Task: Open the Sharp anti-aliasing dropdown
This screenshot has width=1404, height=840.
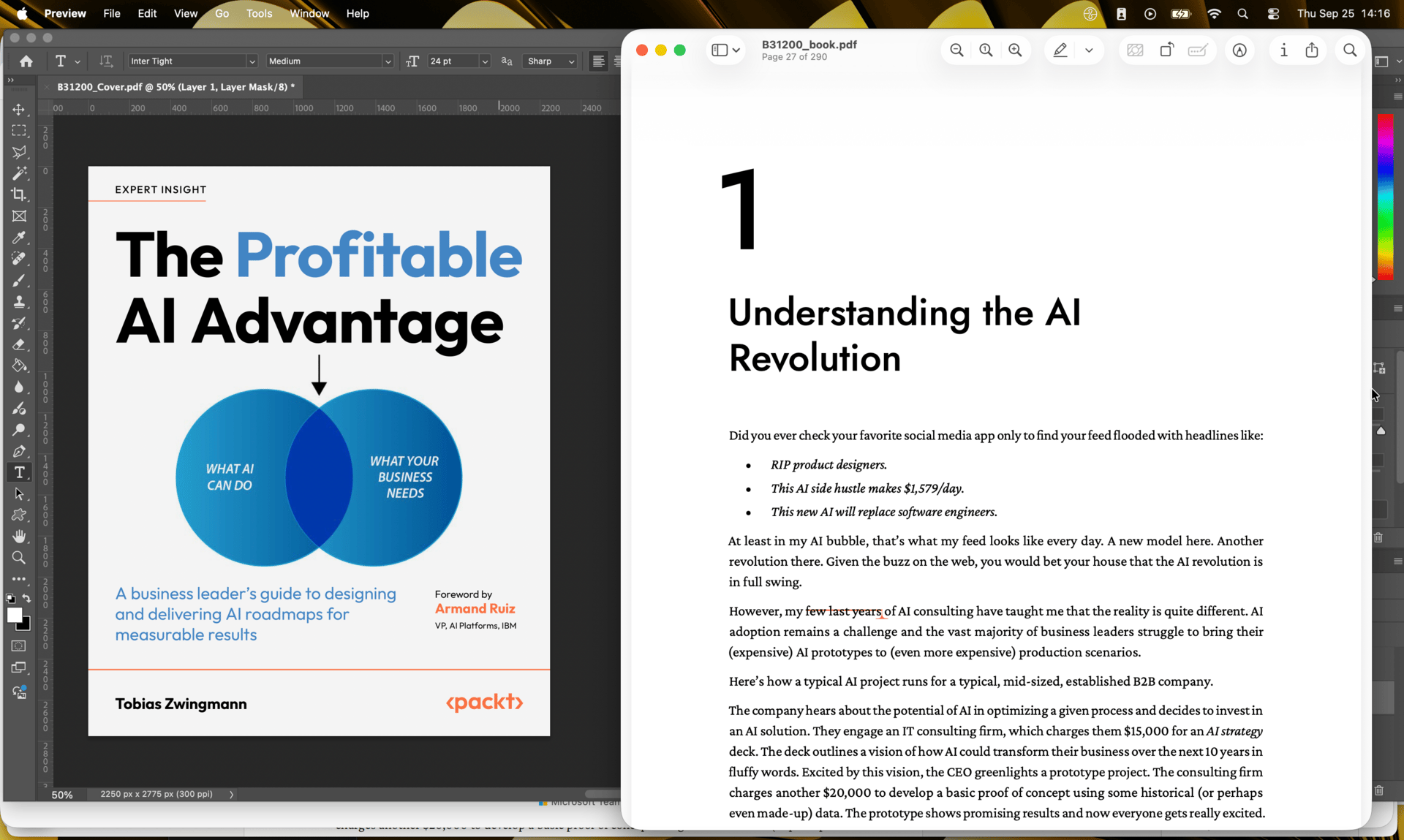Action: [571, 61]
